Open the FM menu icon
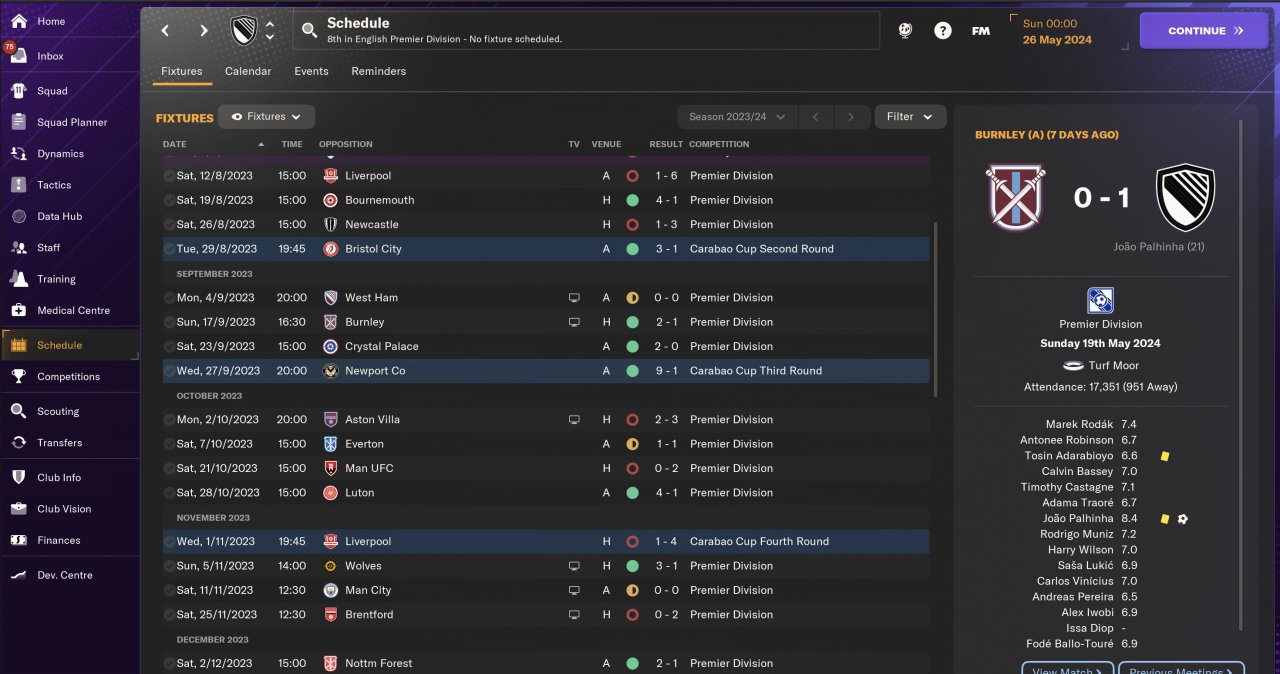 tap(981, 31)
